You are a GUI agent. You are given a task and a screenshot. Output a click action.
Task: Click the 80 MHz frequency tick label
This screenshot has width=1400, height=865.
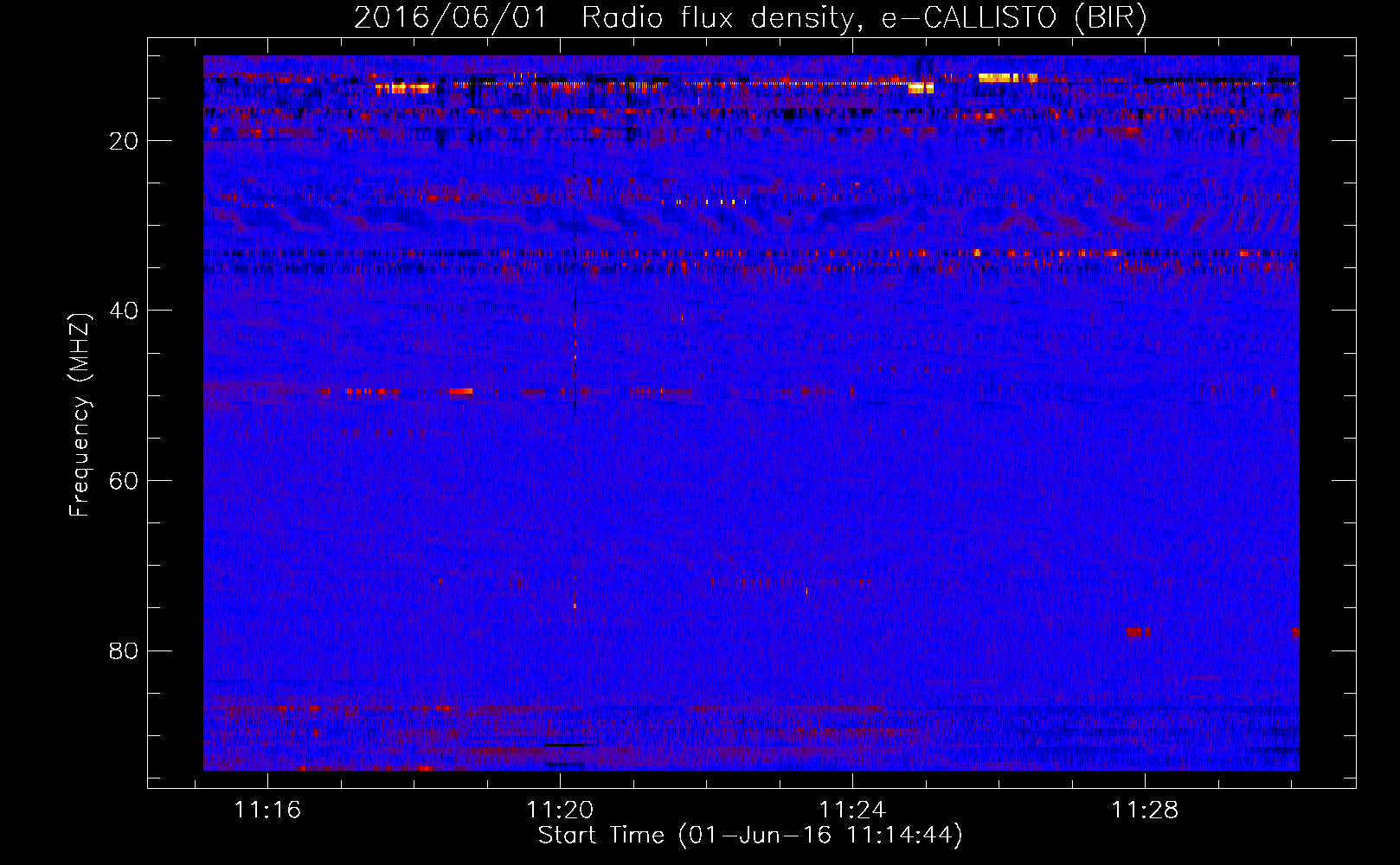coord(124,650)
